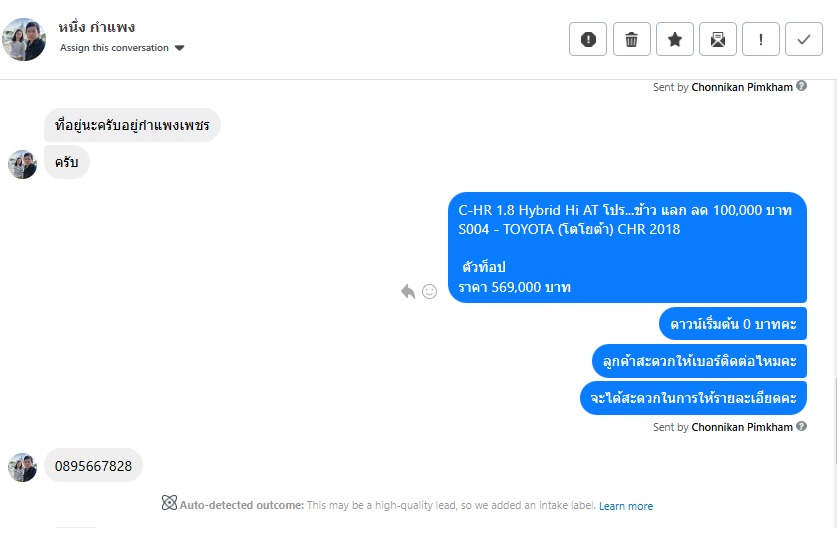The image size is (837, 539).
Task: Click avatar beside the ครับ message
Action: 22,164
